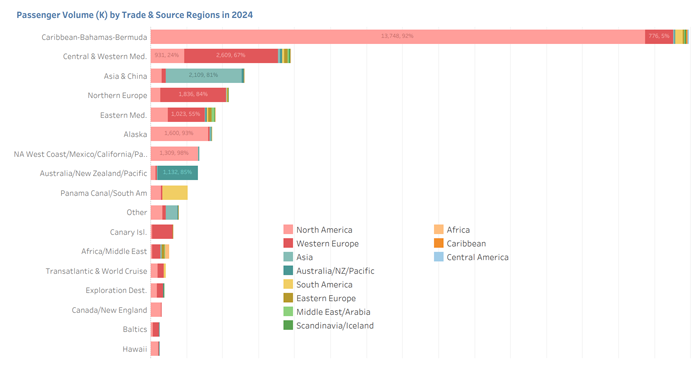Image resolution: width=700 pixels, height=370 pixels.
Task: Select the Western Europe legend swatch
Action: 288,243
